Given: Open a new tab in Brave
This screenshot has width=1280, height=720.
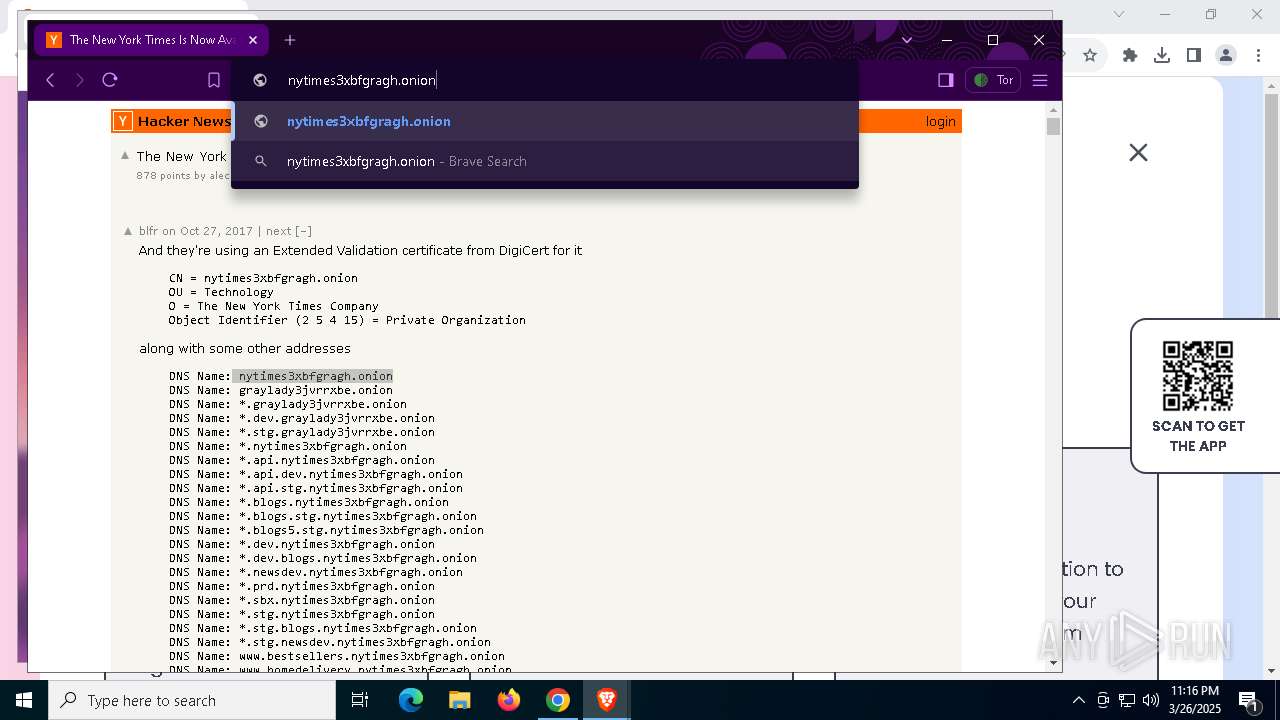Looking at the screenshot, I should (x=290, y=40).
